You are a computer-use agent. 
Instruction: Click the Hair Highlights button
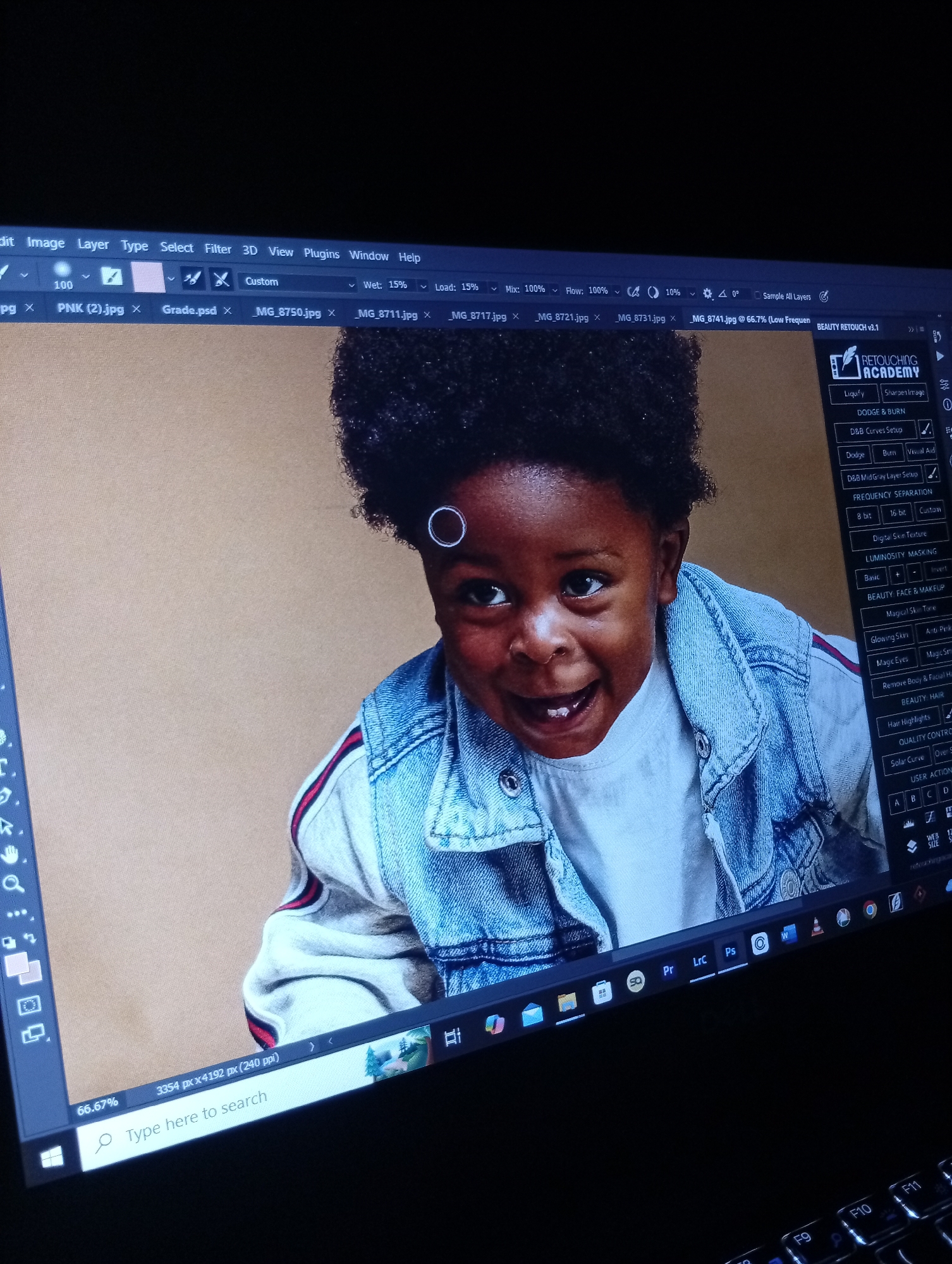[x=908, y=722]
